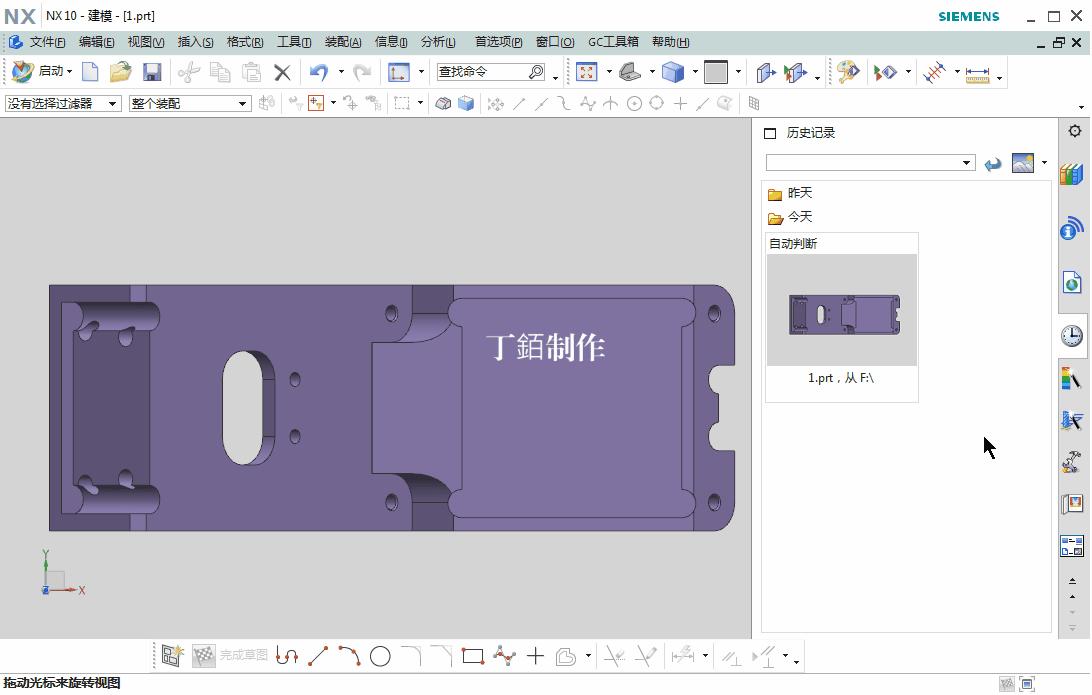Select the Rectangle sketch tool
The image size is (1092, 695).
click(x=472, y=656)
